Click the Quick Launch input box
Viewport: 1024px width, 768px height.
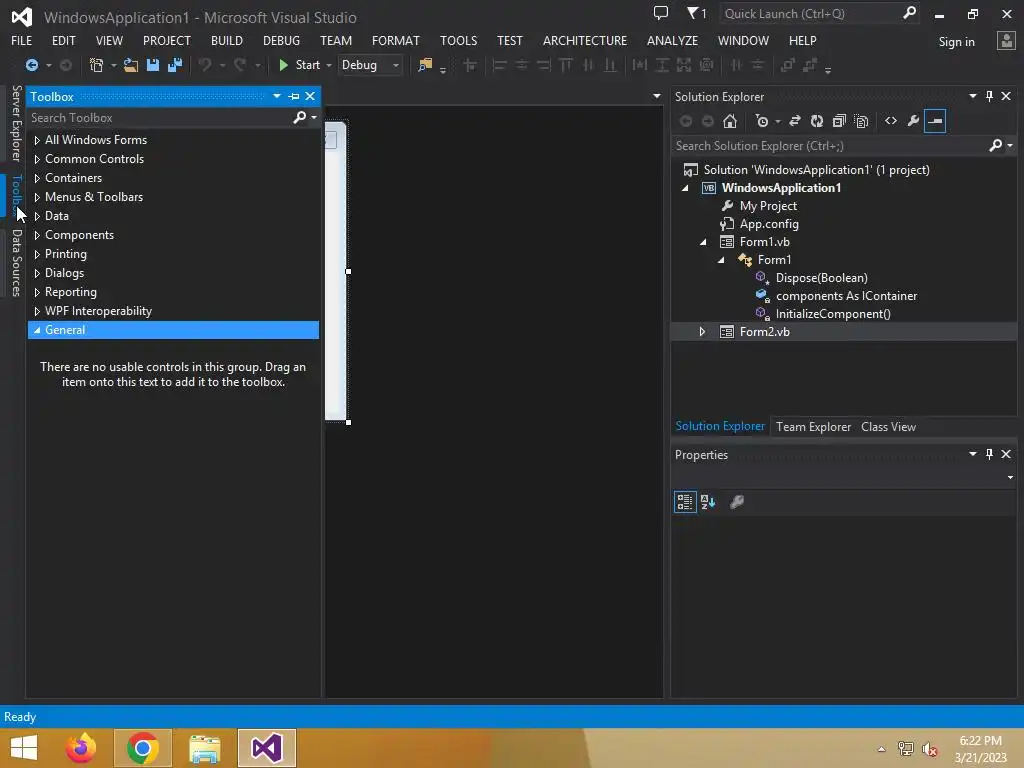pyautogui.click(x=810, y=13)
